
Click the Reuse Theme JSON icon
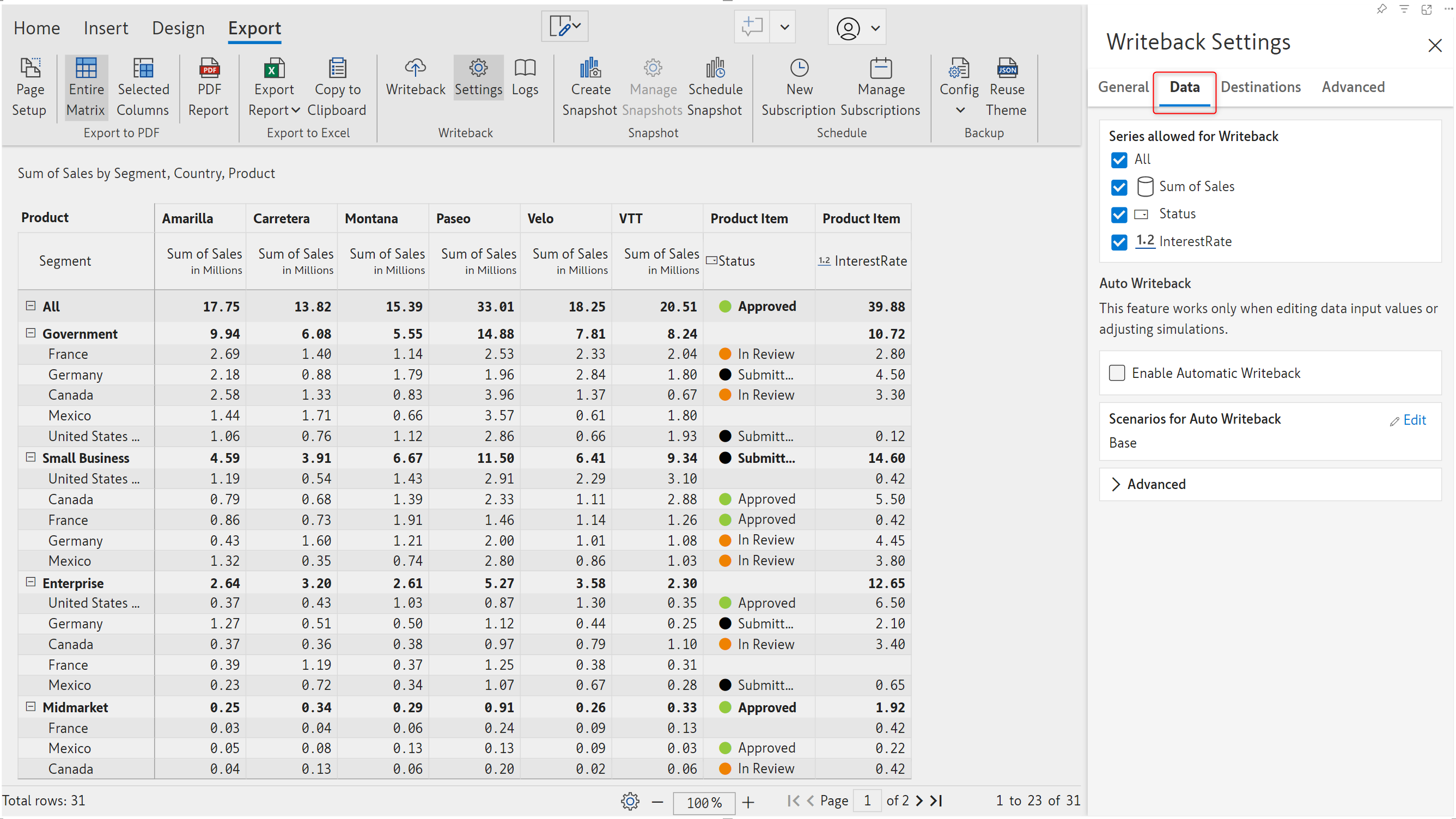click(x=1006, y=69)
